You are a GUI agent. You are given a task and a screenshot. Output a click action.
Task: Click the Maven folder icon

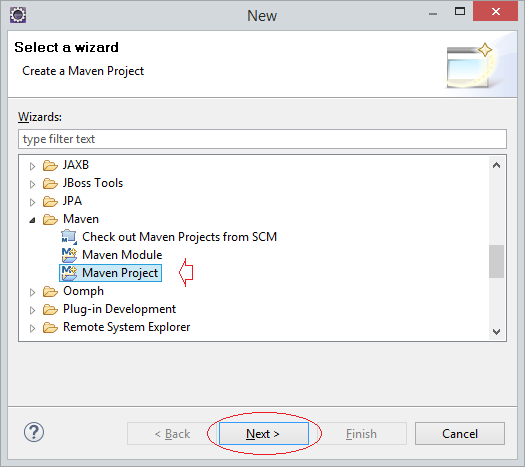pos(50,219)
